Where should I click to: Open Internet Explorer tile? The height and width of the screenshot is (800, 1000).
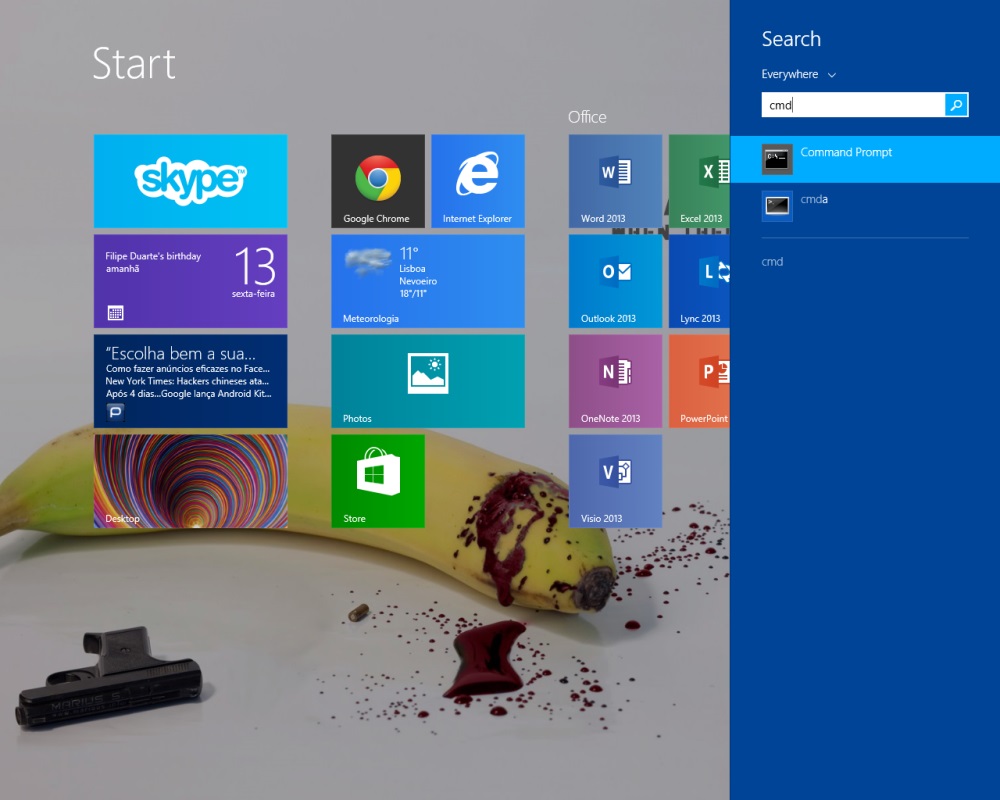478,181
